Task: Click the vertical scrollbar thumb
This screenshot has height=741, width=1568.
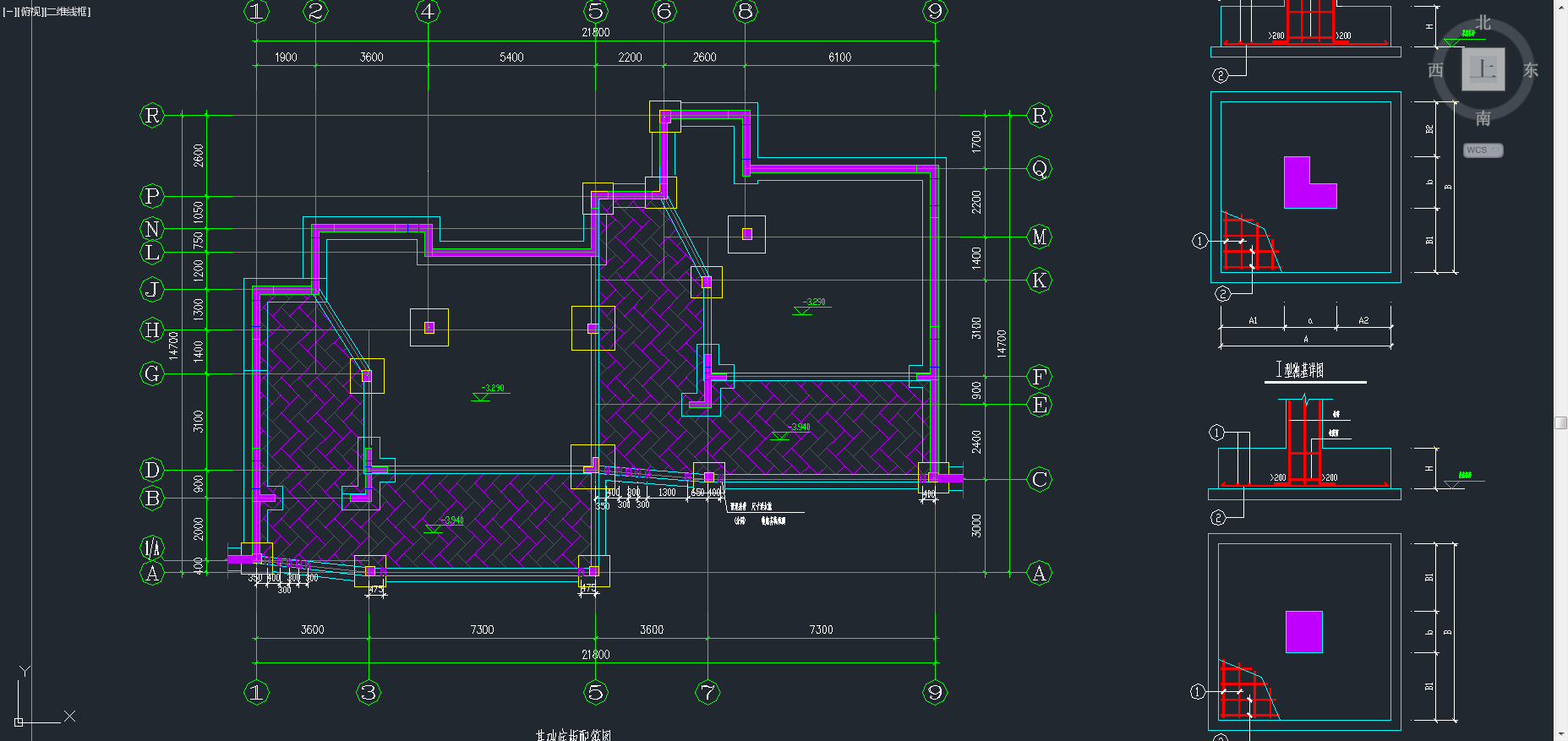Action: tap(1561, 422)
